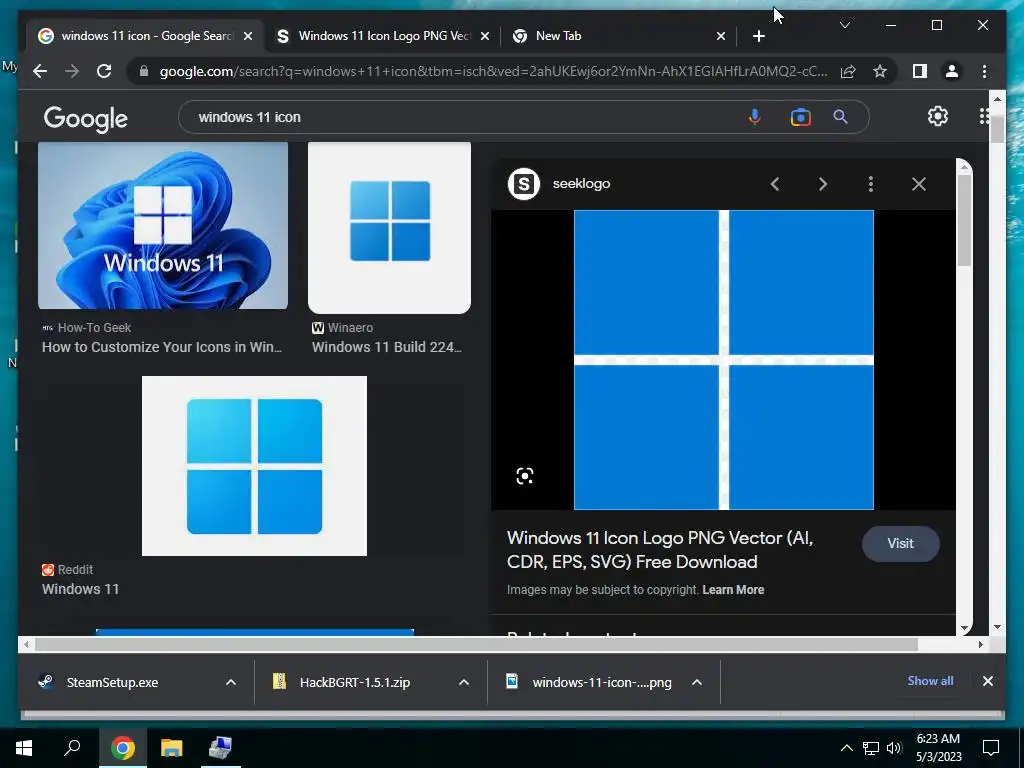Open the Winaero Windows 11 logo thumbnail
The width and height of the screenshot is (1024, 768).
coord(389,228)
